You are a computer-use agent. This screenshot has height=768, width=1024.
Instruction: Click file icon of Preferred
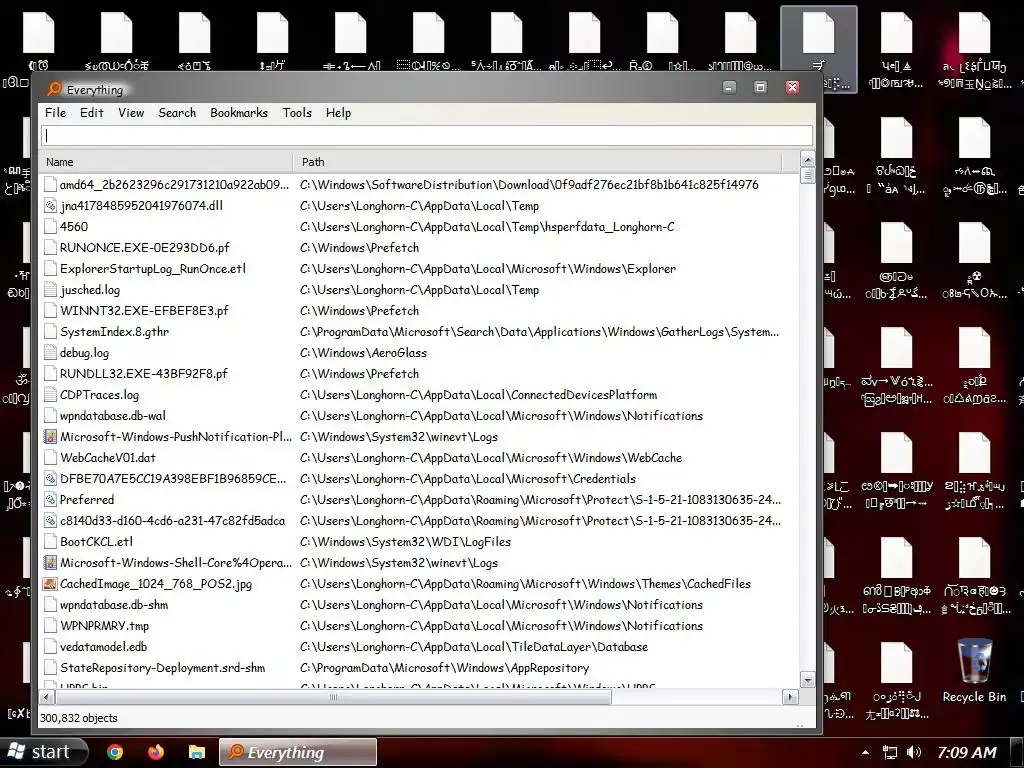coord(50,500)
